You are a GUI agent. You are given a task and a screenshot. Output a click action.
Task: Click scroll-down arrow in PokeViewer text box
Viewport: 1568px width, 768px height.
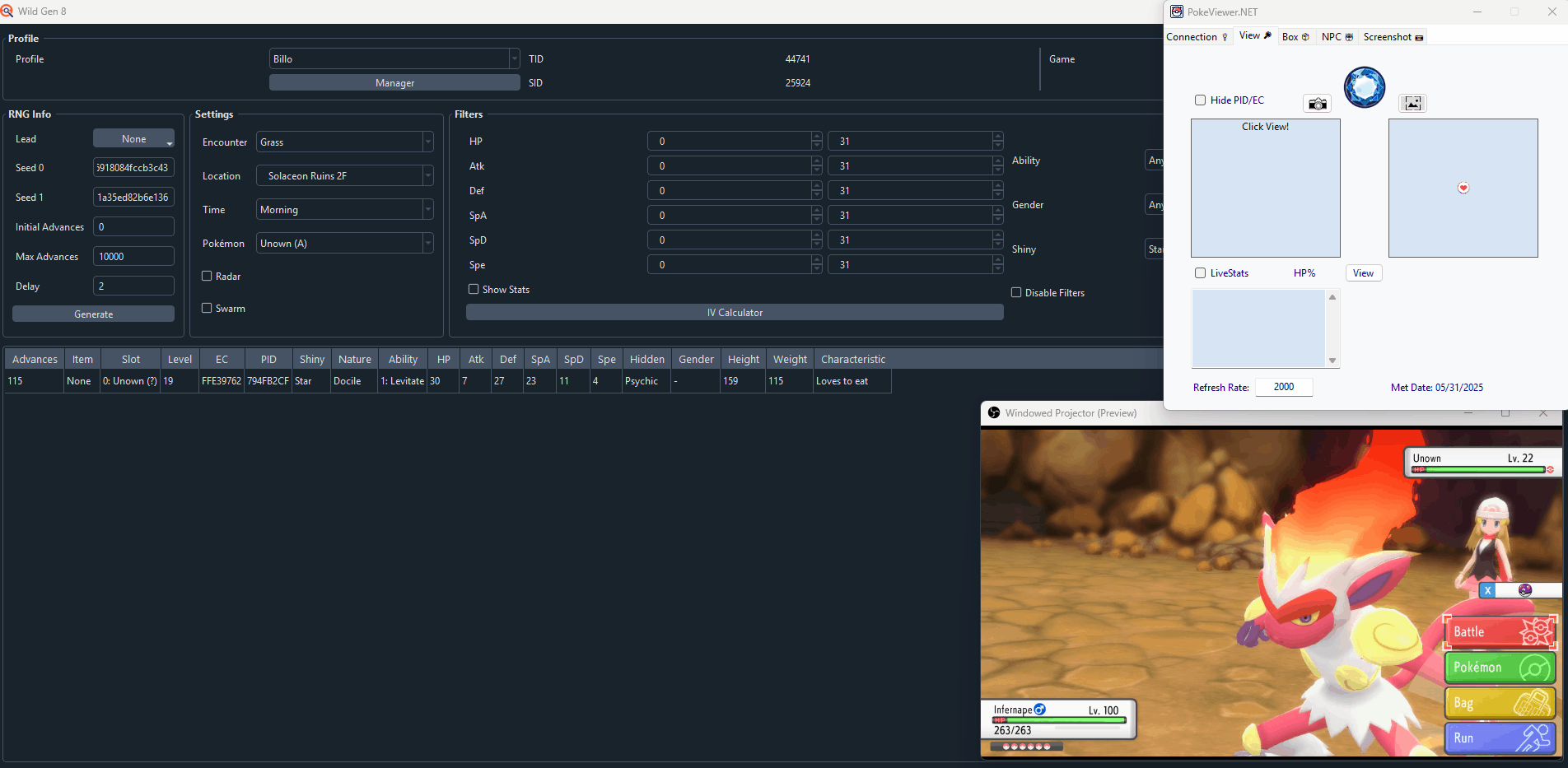point(1332,361)
